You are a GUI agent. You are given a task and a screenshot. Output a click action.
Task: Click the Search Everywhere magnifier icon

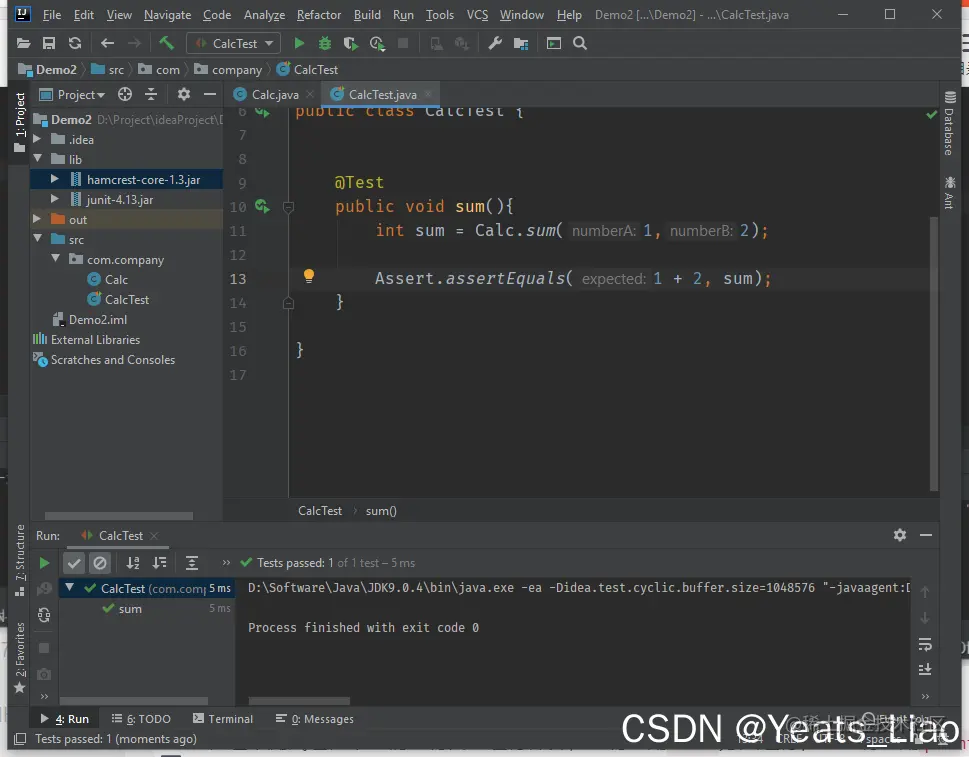(580, 43)
